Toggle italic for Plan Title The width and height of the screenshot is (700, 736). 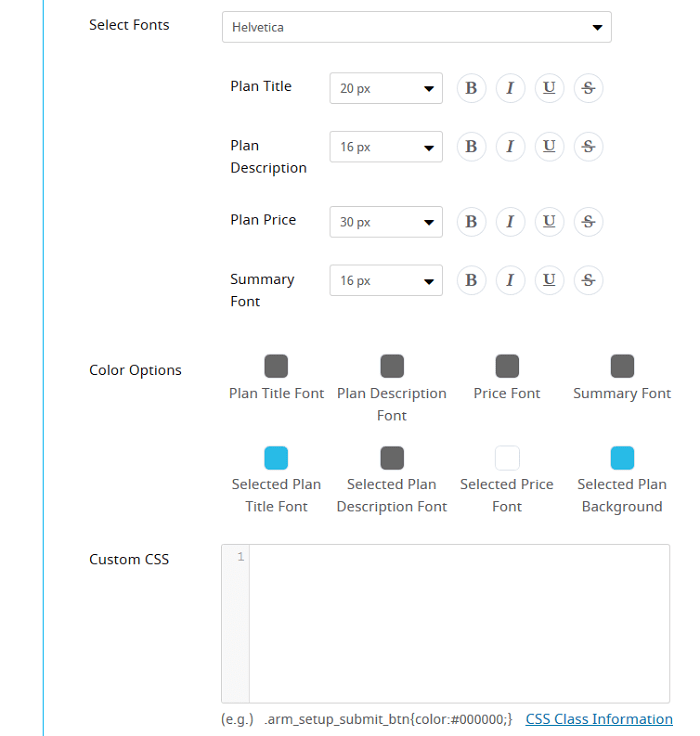[x=510, y=88]
